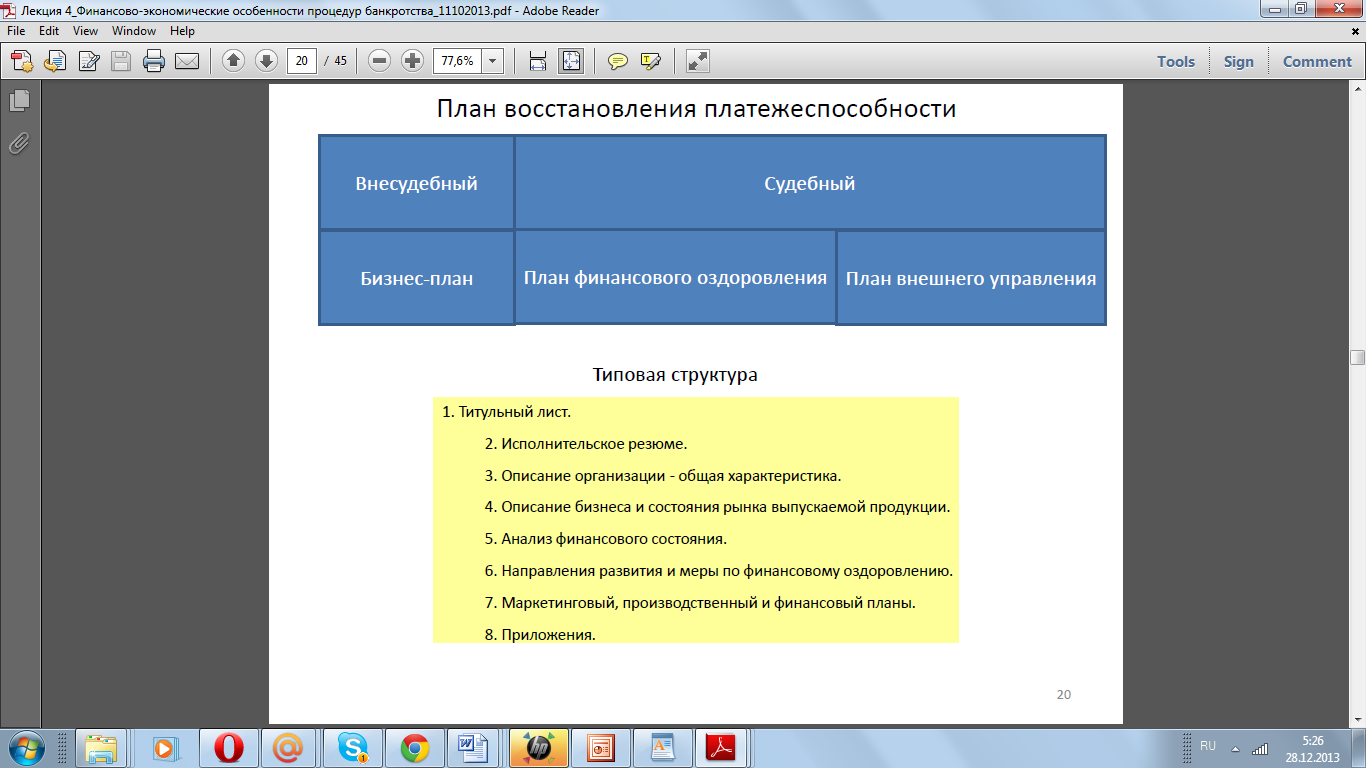Go to previous page with the up arrow

point(233,61)
